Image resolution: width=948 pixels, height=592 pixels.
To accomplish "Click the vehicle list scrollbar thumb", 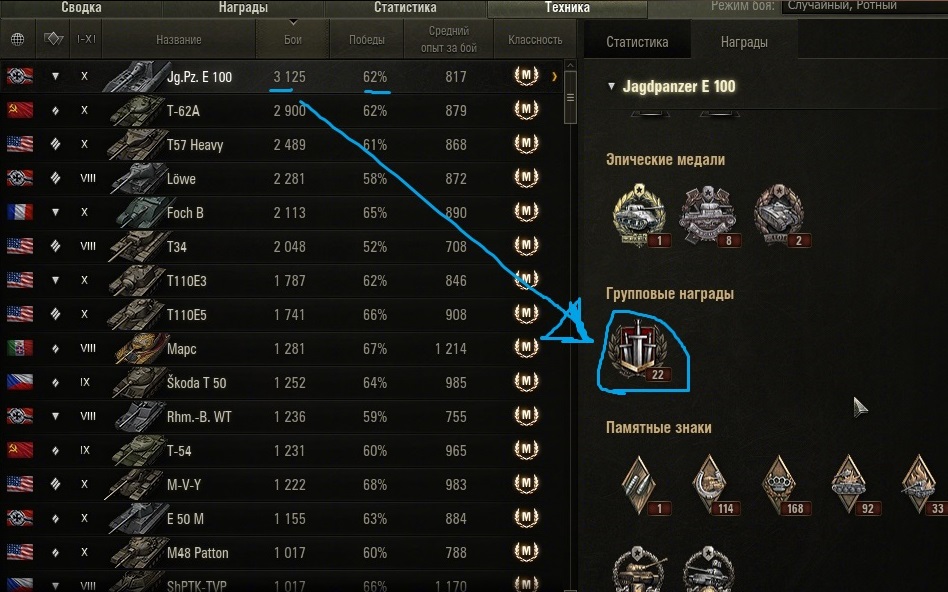I will pyautogui.click(x=570, y=97).
